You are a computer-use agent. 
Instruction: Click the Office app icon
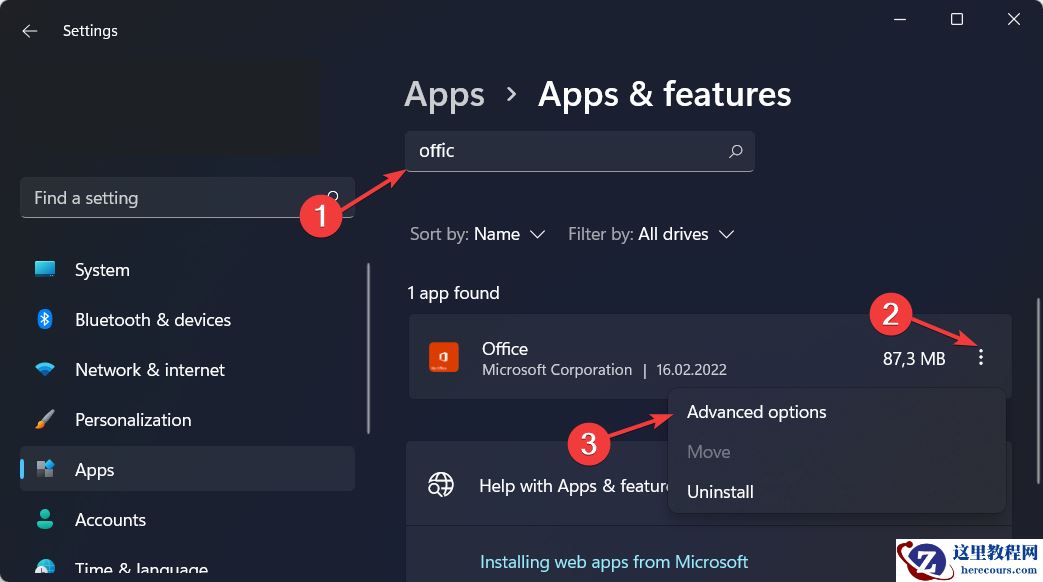441,357
